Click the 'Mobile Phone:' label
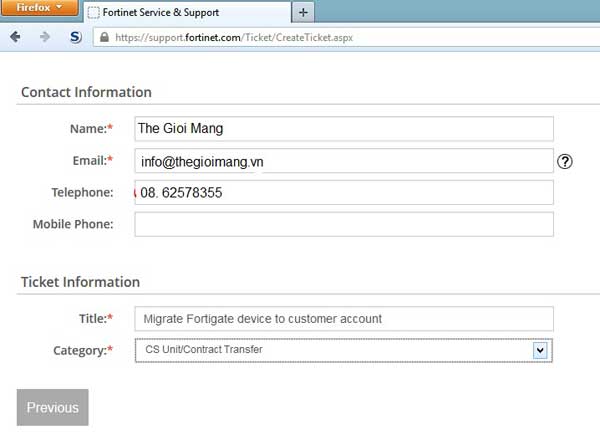The image size is (600, 440). (73, 224)
